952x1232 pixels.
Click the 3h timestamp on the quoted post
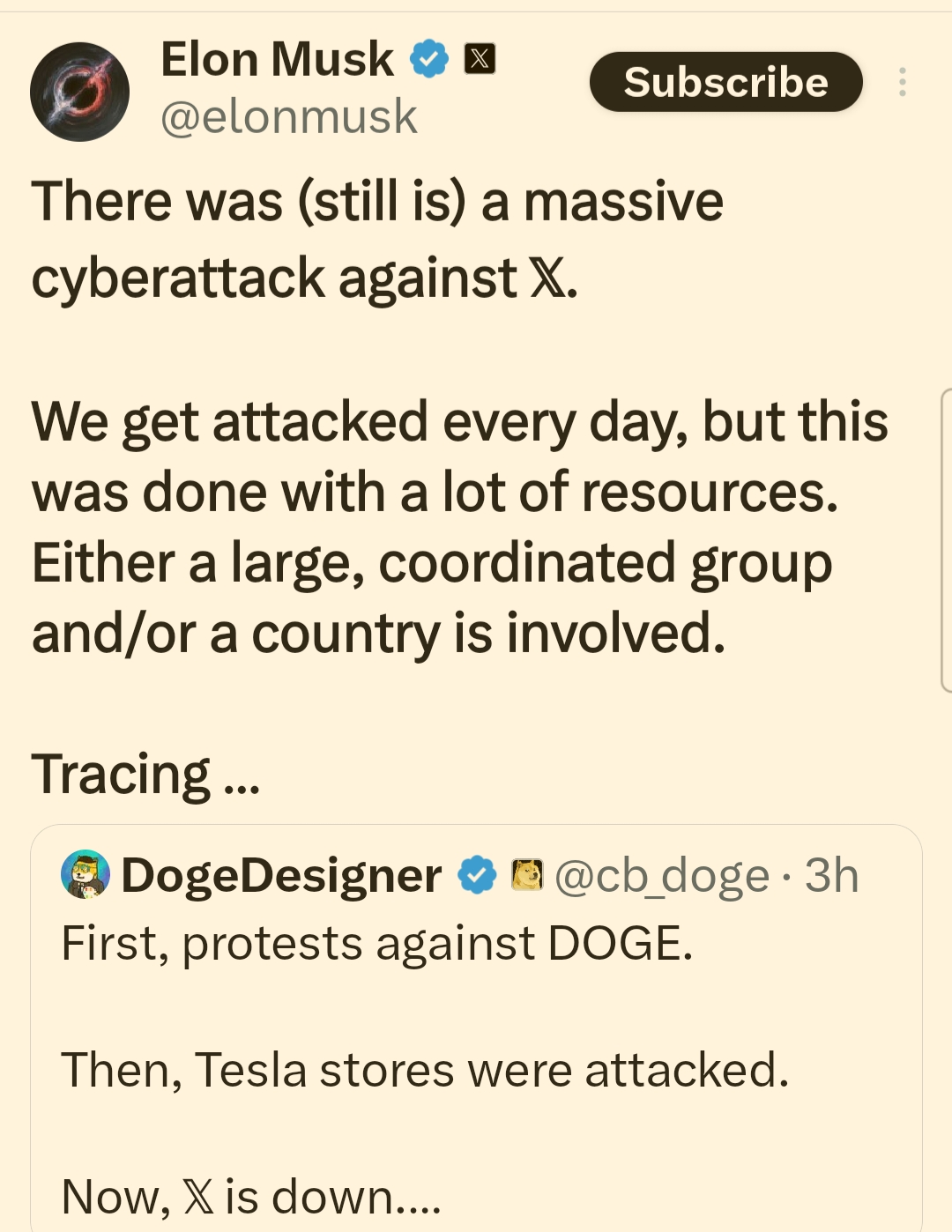tap(831, 875)
